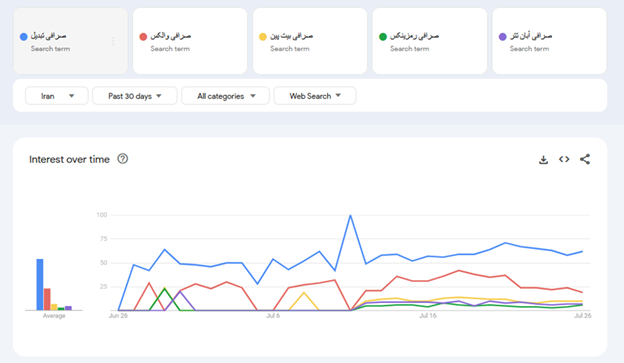
Task: Share the Interest over time chart
Action: [x=585, y=159]
